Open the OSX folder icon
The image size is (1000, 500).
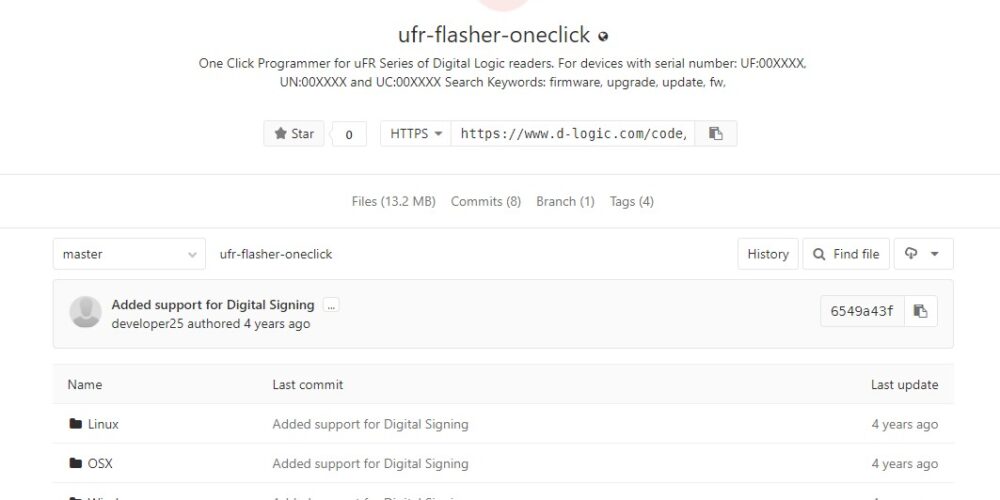pyautogui.click(x=76, y=463)
